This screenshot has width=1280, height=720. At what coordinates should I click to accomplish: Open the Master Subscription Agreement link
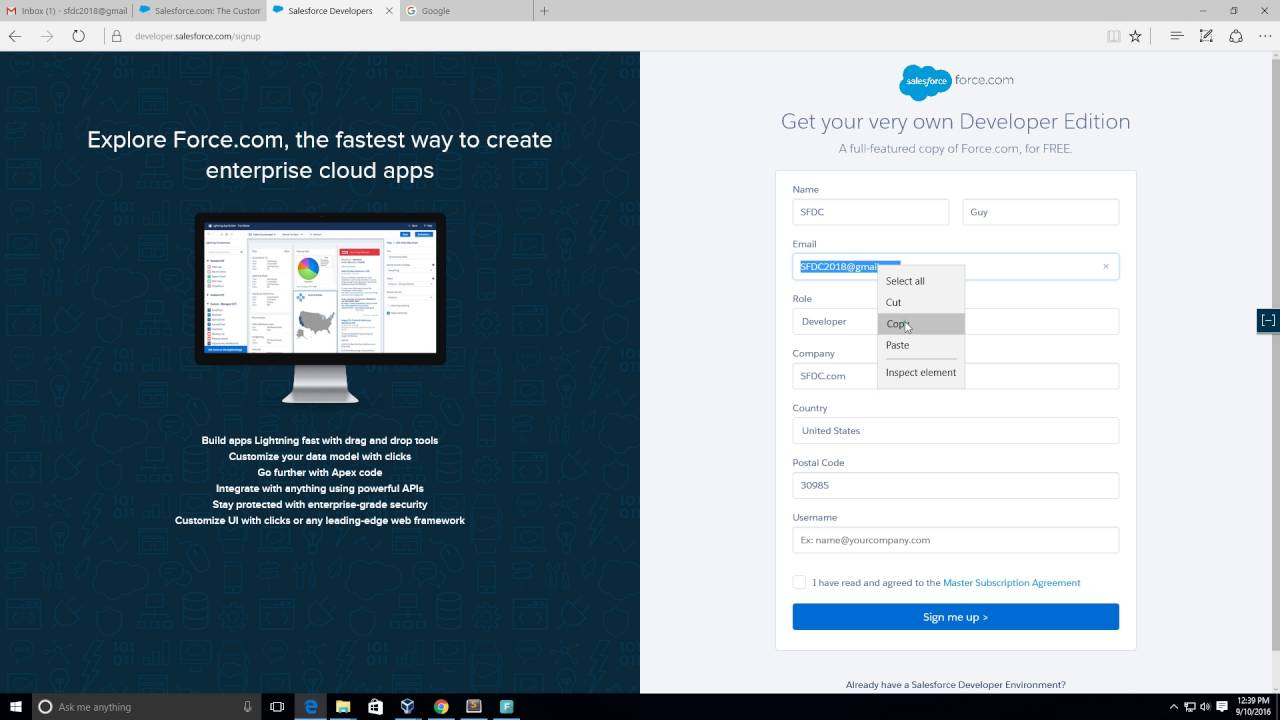[x=1011, y=582]
